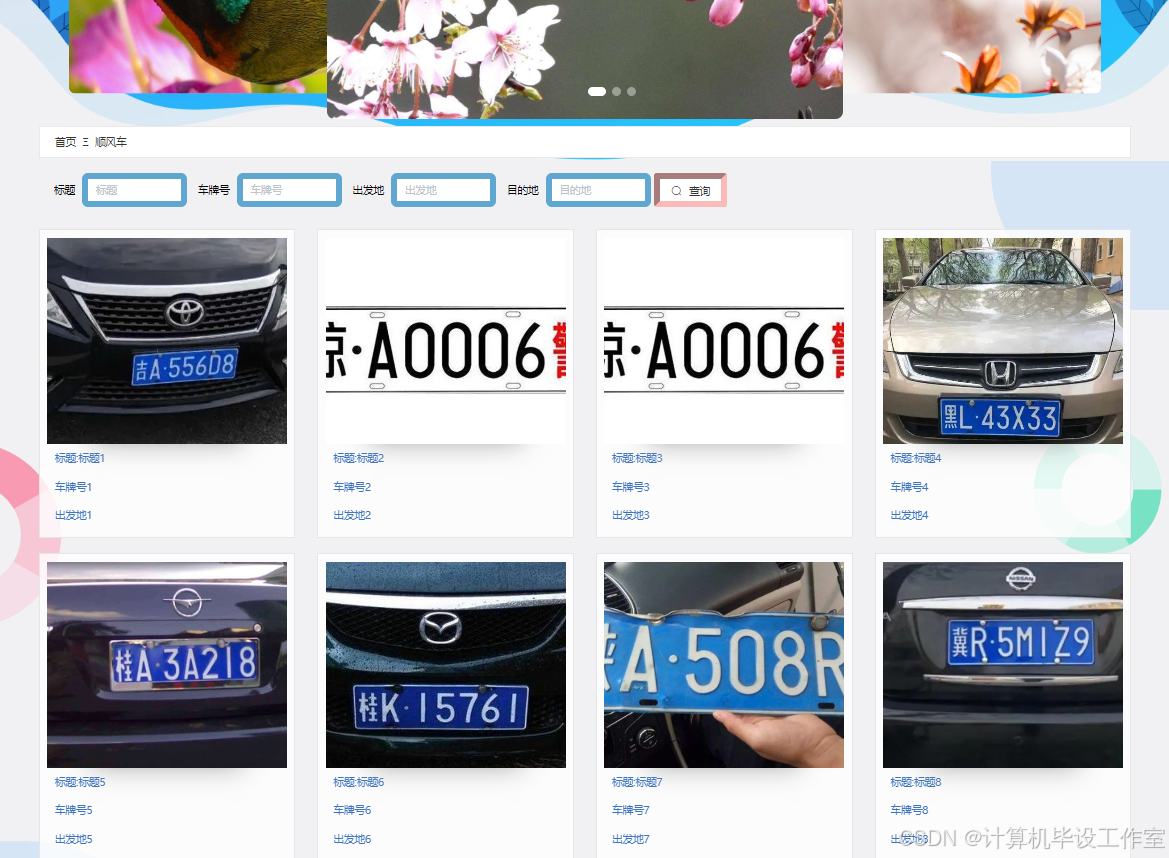The height and width of the screenshot is (858, 1169).
Task: Focus the 目的地 input field
Action: [599, 190]
